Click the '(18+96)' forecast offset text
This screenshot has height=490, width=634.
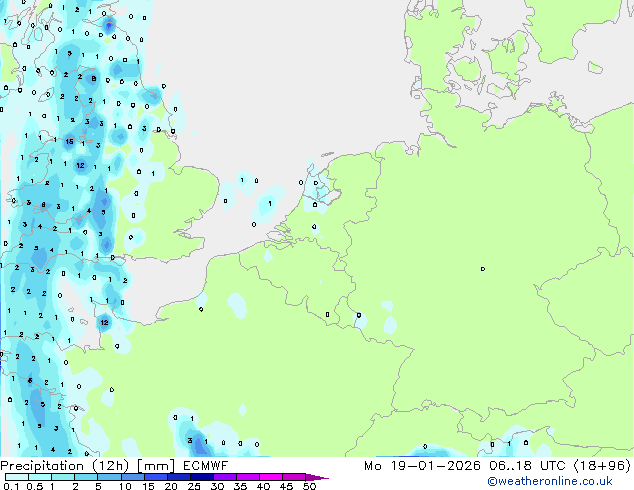click(x=602, y=466)
